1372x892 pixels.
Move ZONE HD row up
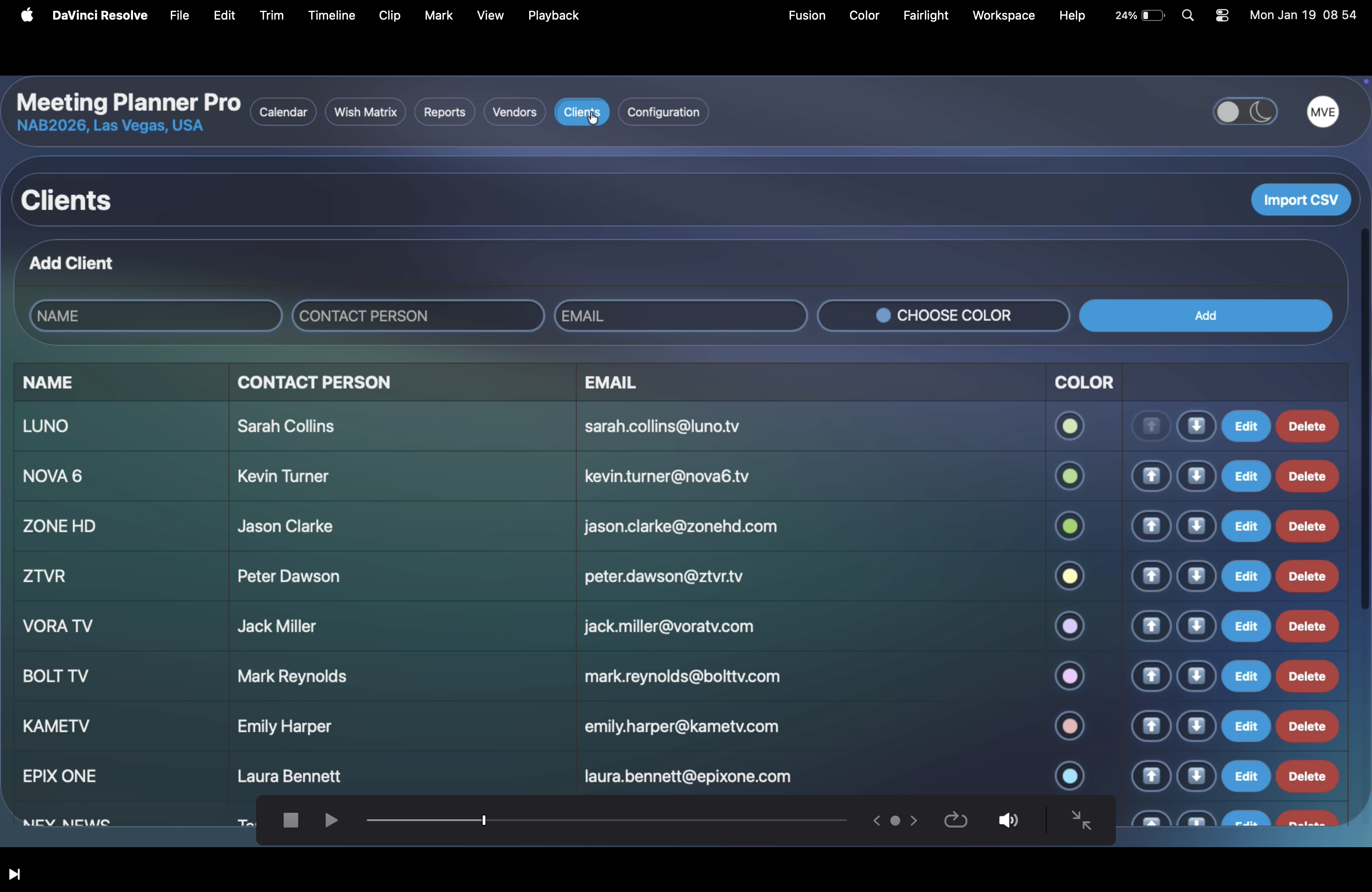(x=1151, y=527)
